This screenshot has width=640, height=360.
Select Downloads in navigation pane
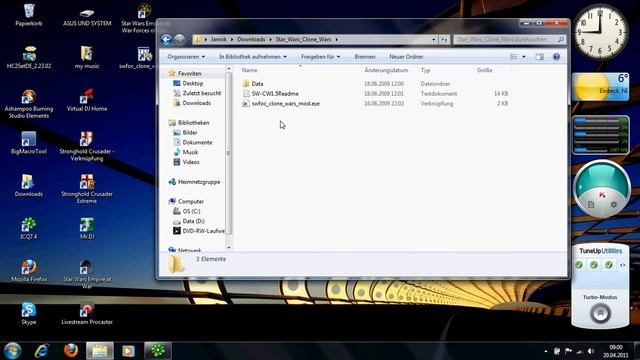point(196,103)
